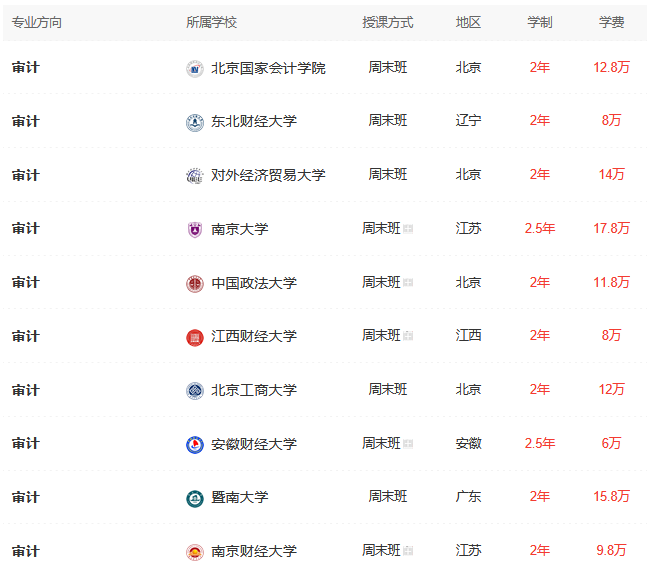Click 周末班 in the 暨南大学 row
Viewport: 661px width, 577px height.
pyautogui.click(x=388, y=497)
